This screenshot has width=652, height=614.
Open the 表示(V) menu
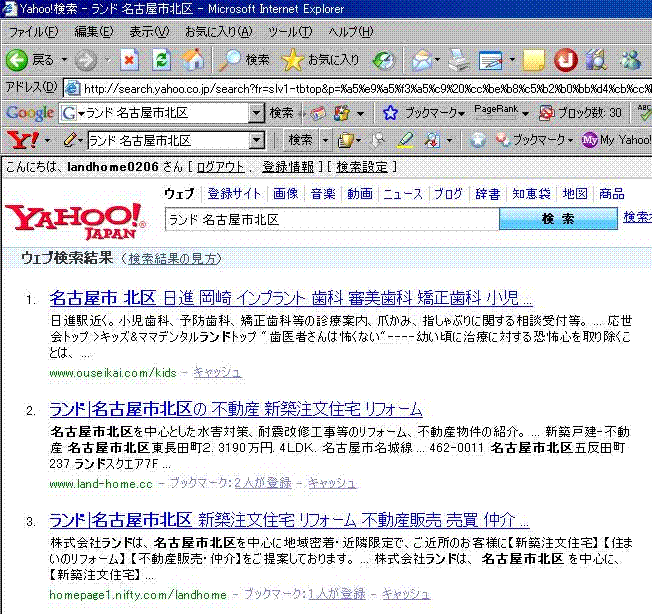[149, 32]
